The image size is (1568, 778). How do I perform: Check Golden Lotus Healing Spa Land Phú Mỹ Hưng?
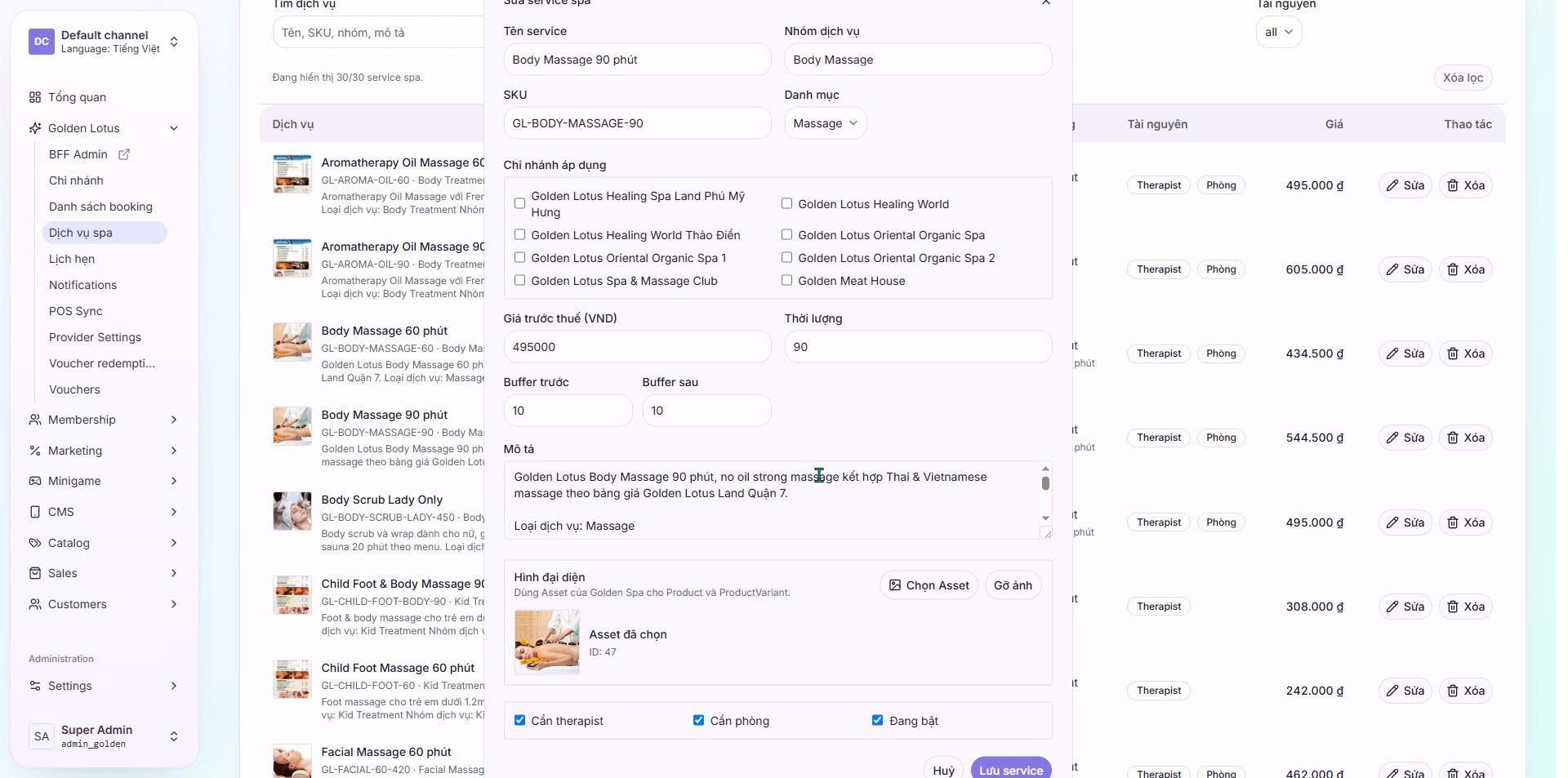point(519,203)
